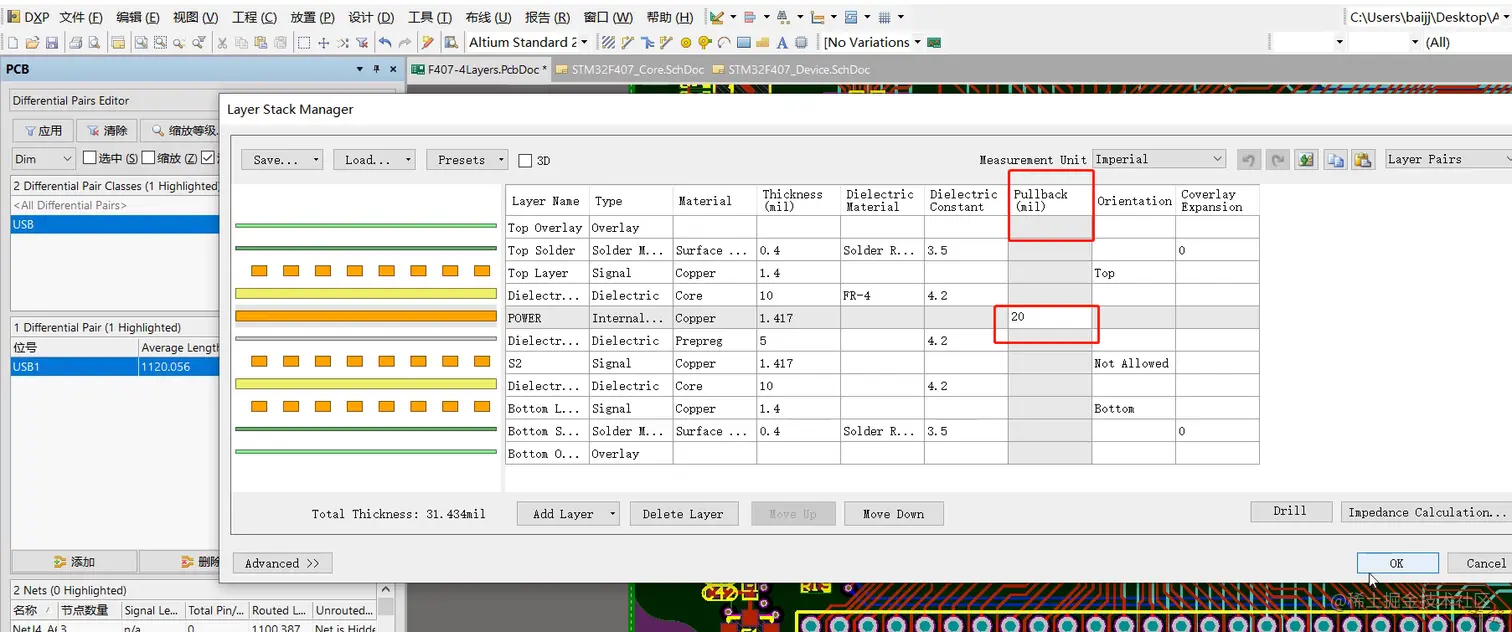The width and height of the screenshot is (1512, 632).
Task: Click the new document toolbar icon
Action: pos(13,43)
